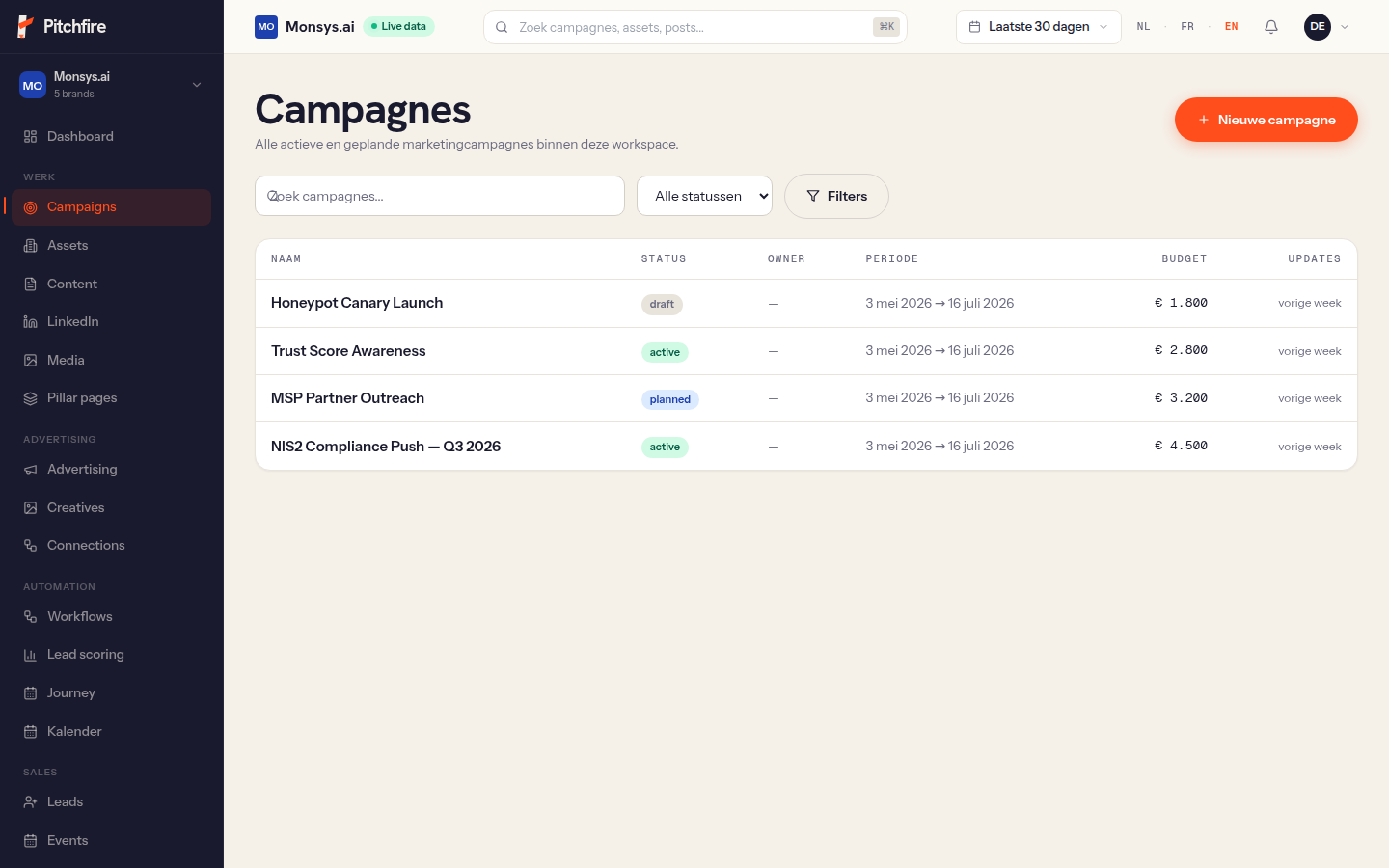Click the Connections icon in sidebar
Viewport: 1389px width, 868px height.
[x=30, y=546]
